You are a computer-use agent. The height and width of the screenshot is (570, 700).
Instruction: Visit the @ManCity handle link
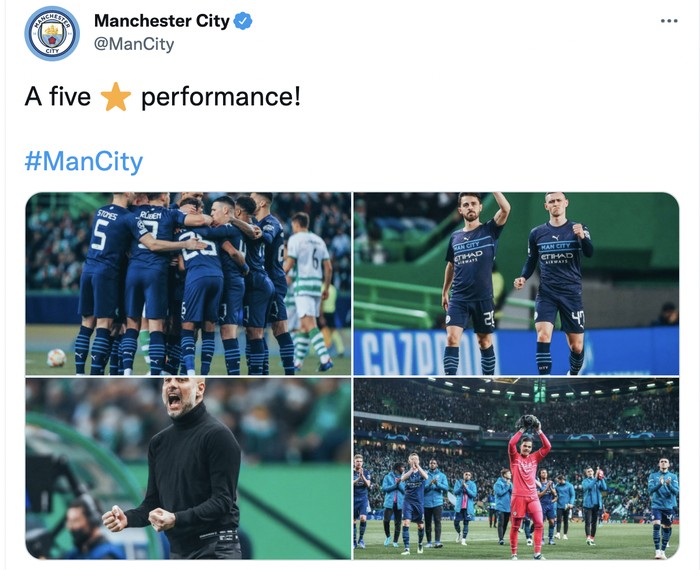tap(134, 44)
